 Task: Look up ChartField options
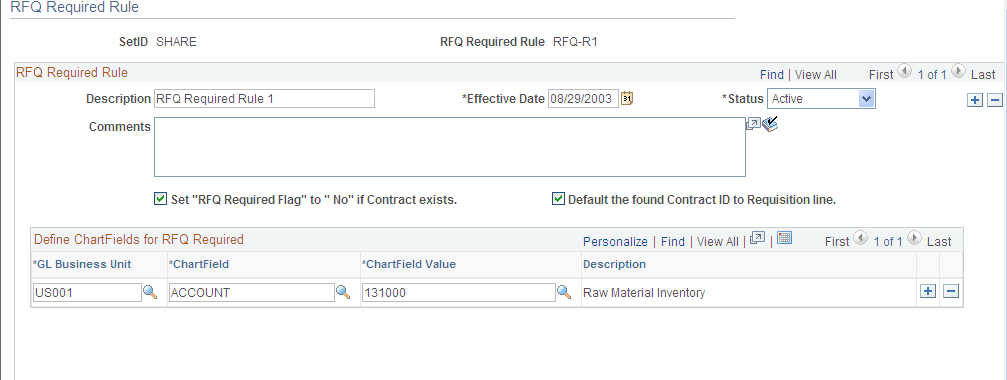coord(344,292)
